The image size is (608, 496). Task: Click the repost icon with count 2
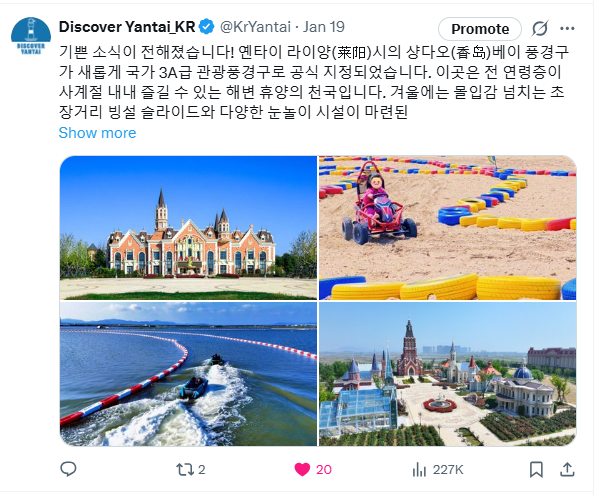[190, 470]
